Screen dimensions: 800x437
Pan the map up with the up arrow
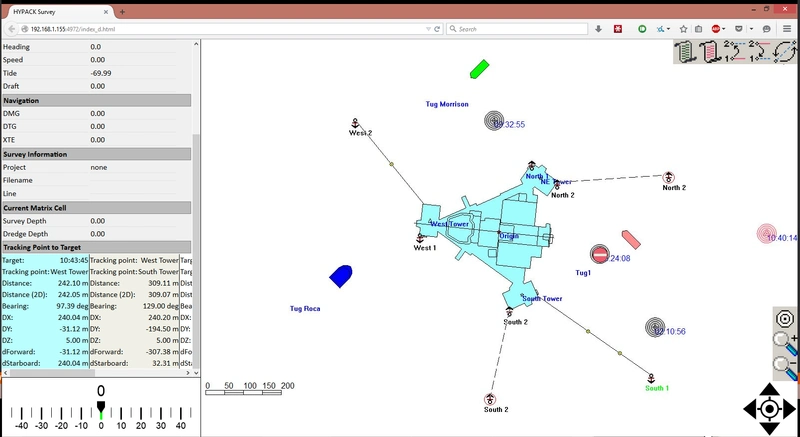[769, 390]
